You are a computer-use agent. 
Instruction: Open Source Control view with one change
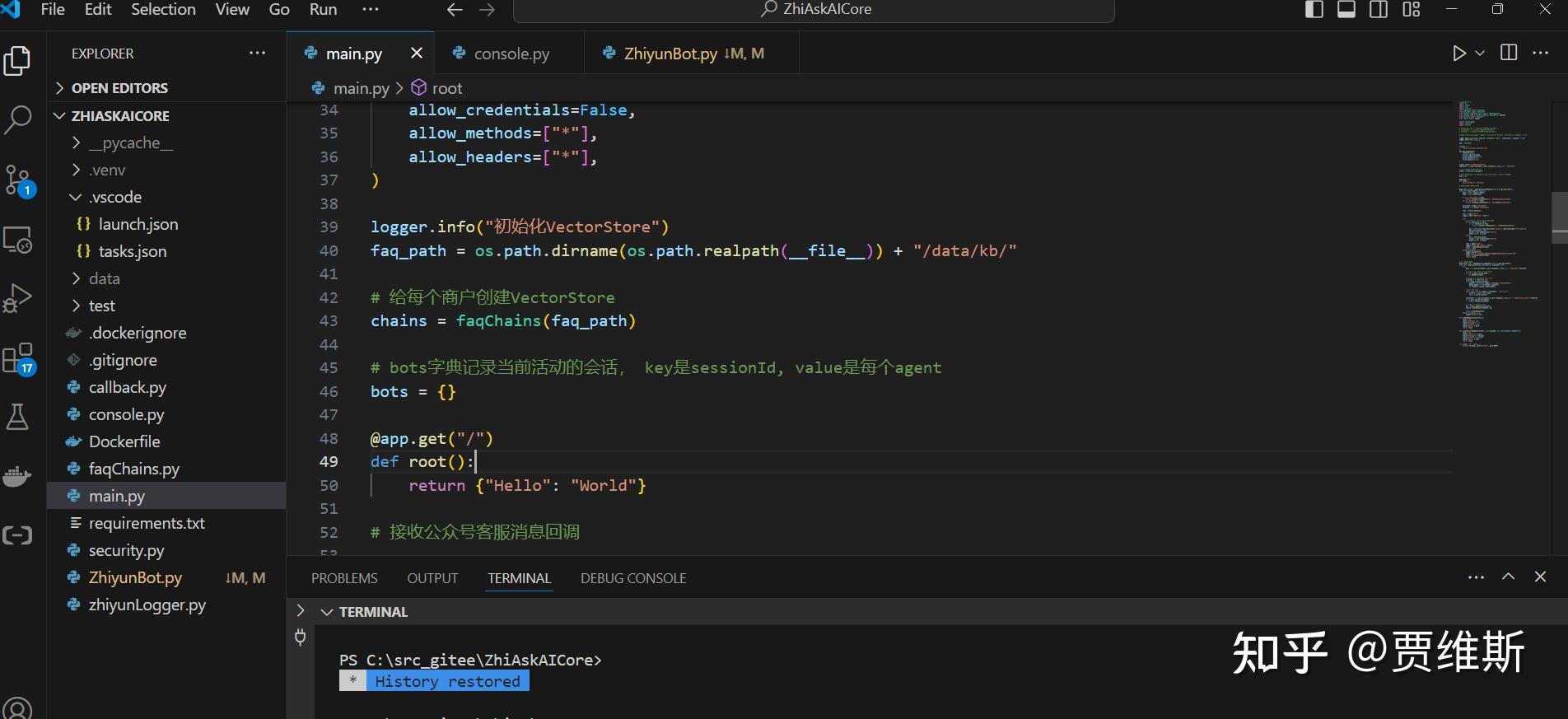tap(18, 180)
